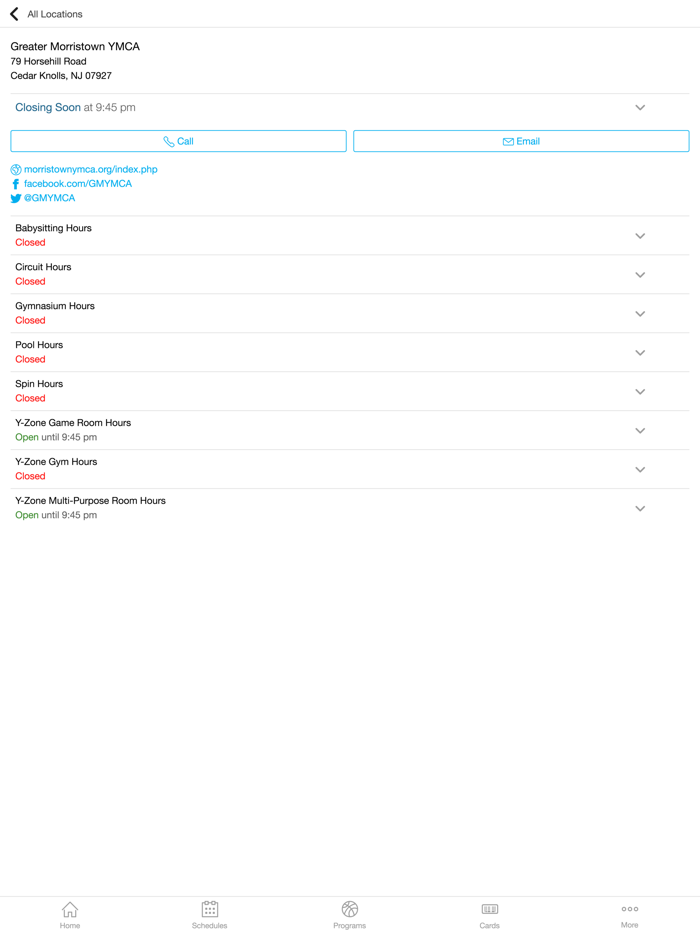The image size is (700, 934).
Task: Tap Closed status under Circuit Hours
Action: pos(30,281)
